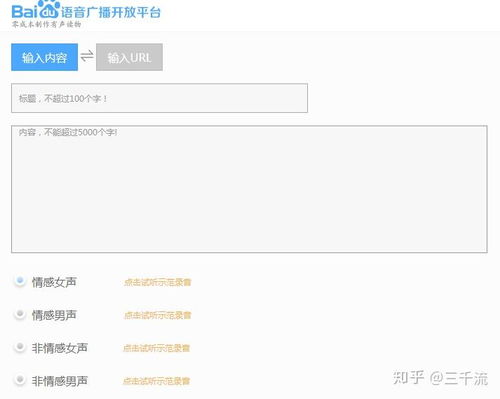Focus the title field limited to 100 characters
Screen dimensions: 500x399
pos(159,98)
